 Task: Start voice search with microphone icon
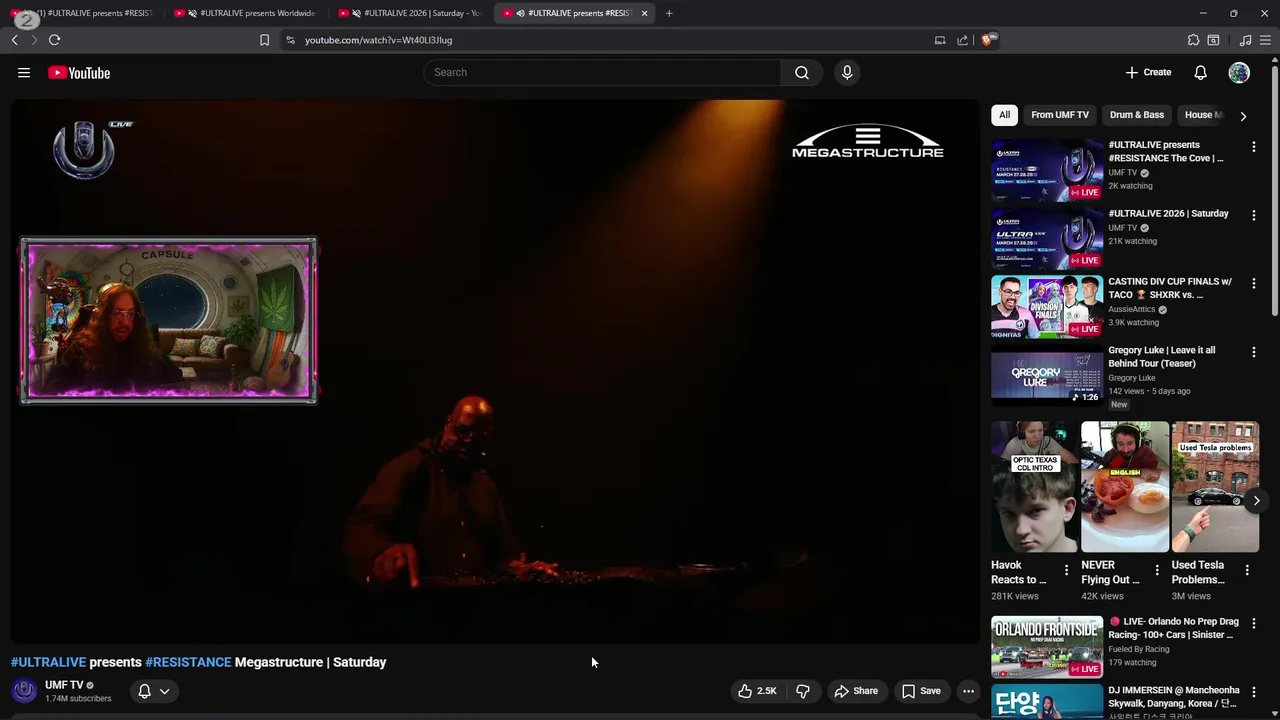[x=847, y=72]
